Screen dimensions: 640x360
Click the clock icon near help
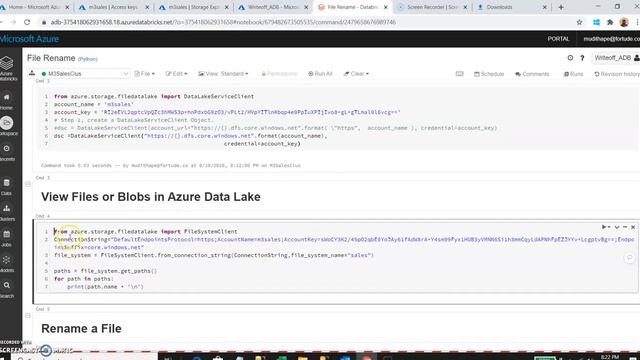570,58
